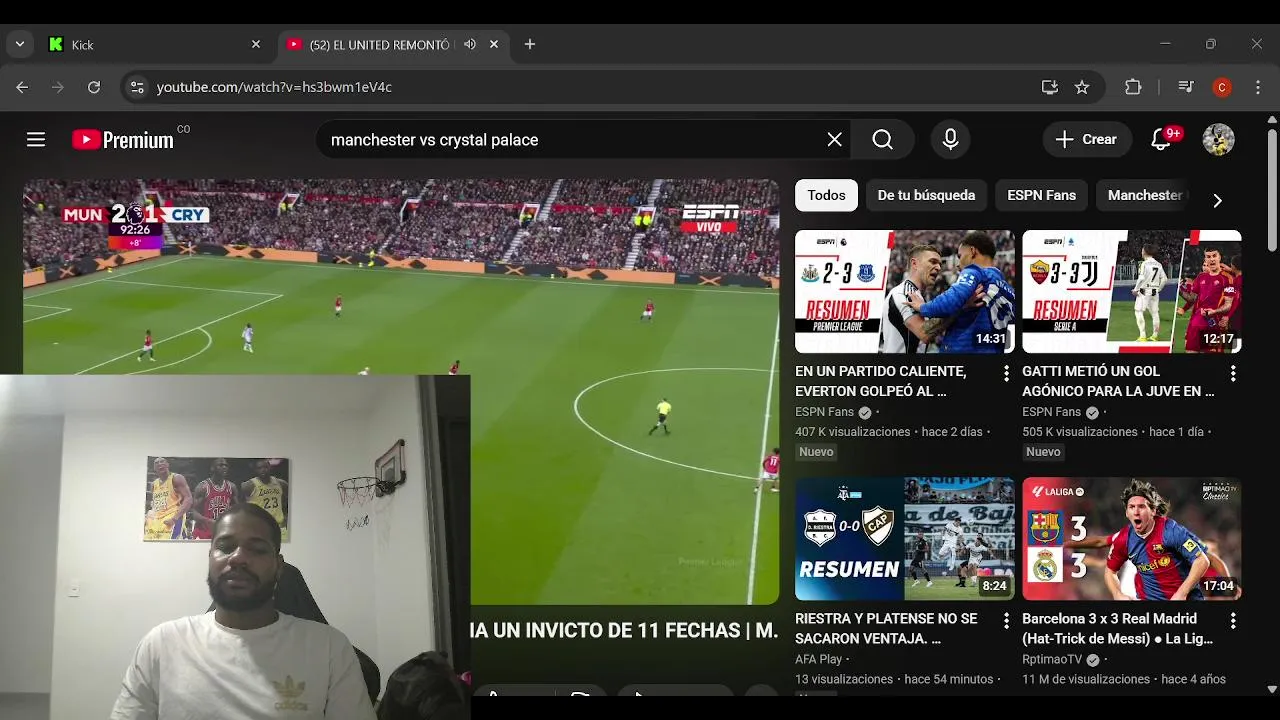The height and width of the screenshot is (720, 1280).
Task: Clear the search box text
Action: click(834, 140)
